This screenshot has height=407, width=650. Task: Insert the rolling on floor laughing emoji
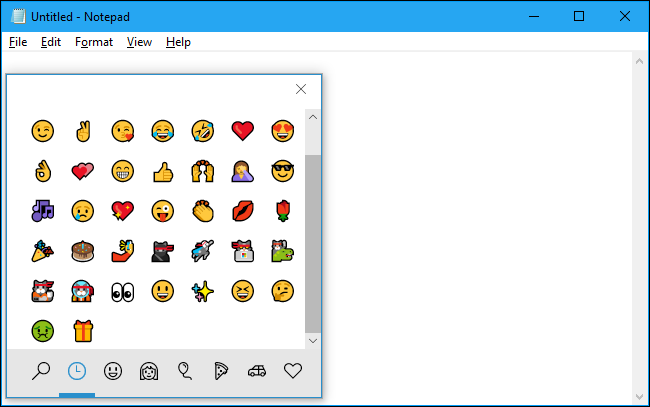pyautogui.click(x=203, y=131)
